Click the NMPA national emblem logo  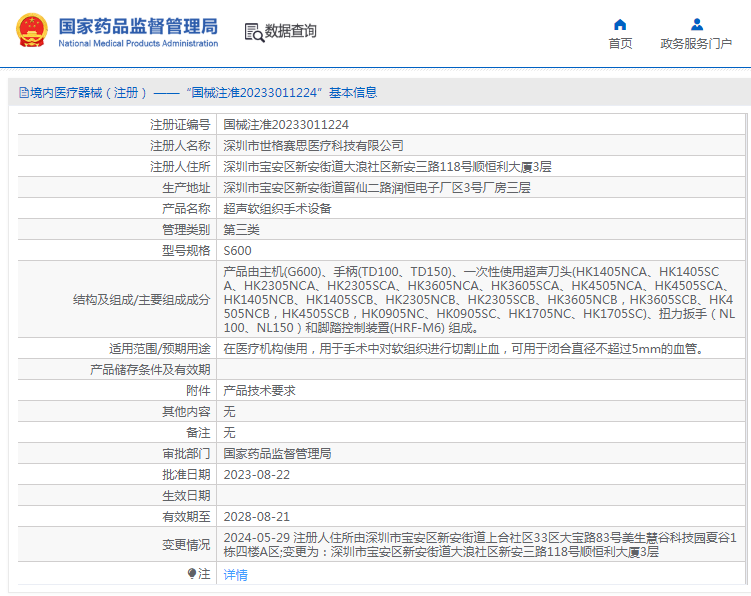(32, 30)
